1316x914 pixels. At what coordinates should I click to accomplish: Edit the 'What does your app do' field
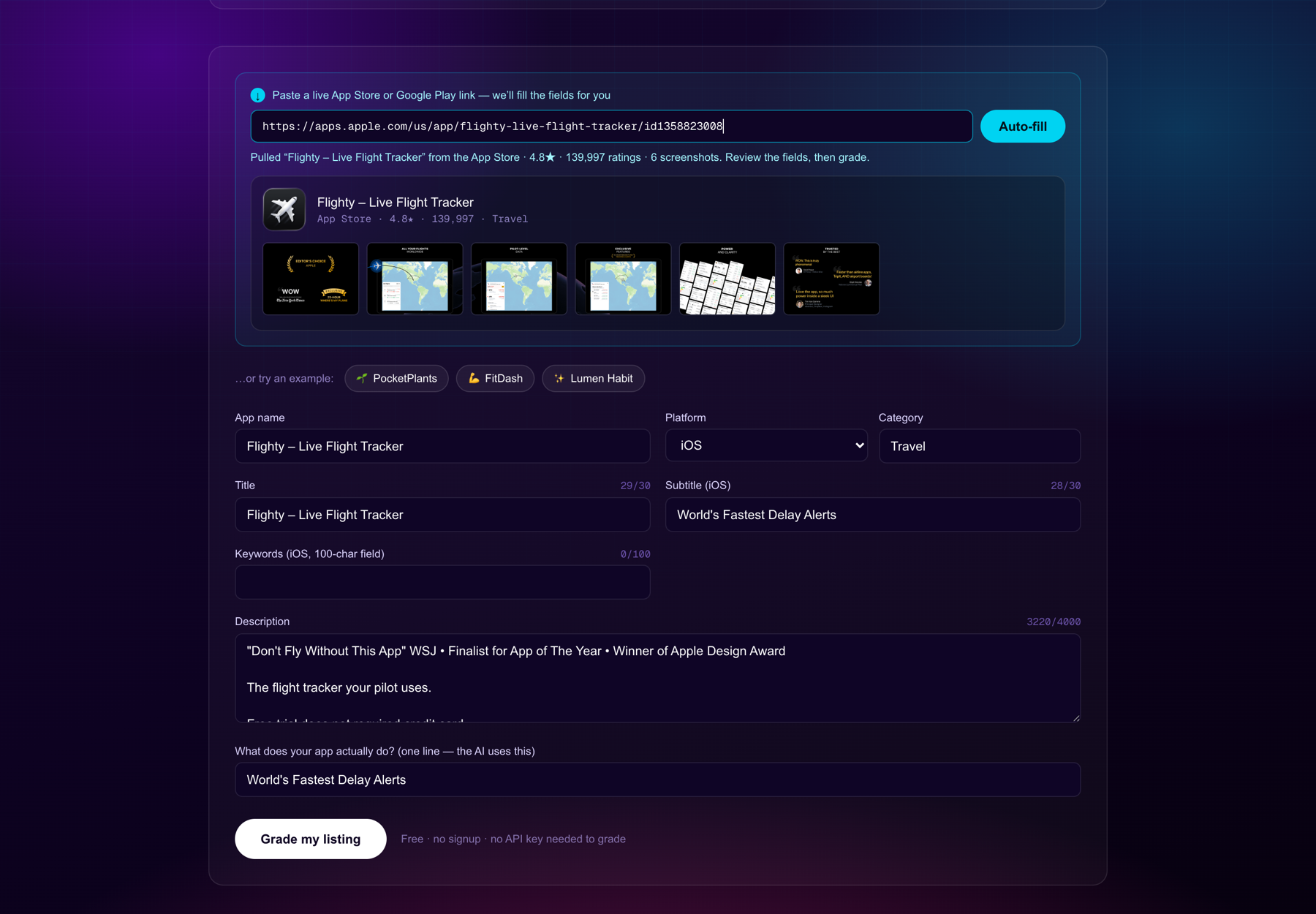point(658,779)
